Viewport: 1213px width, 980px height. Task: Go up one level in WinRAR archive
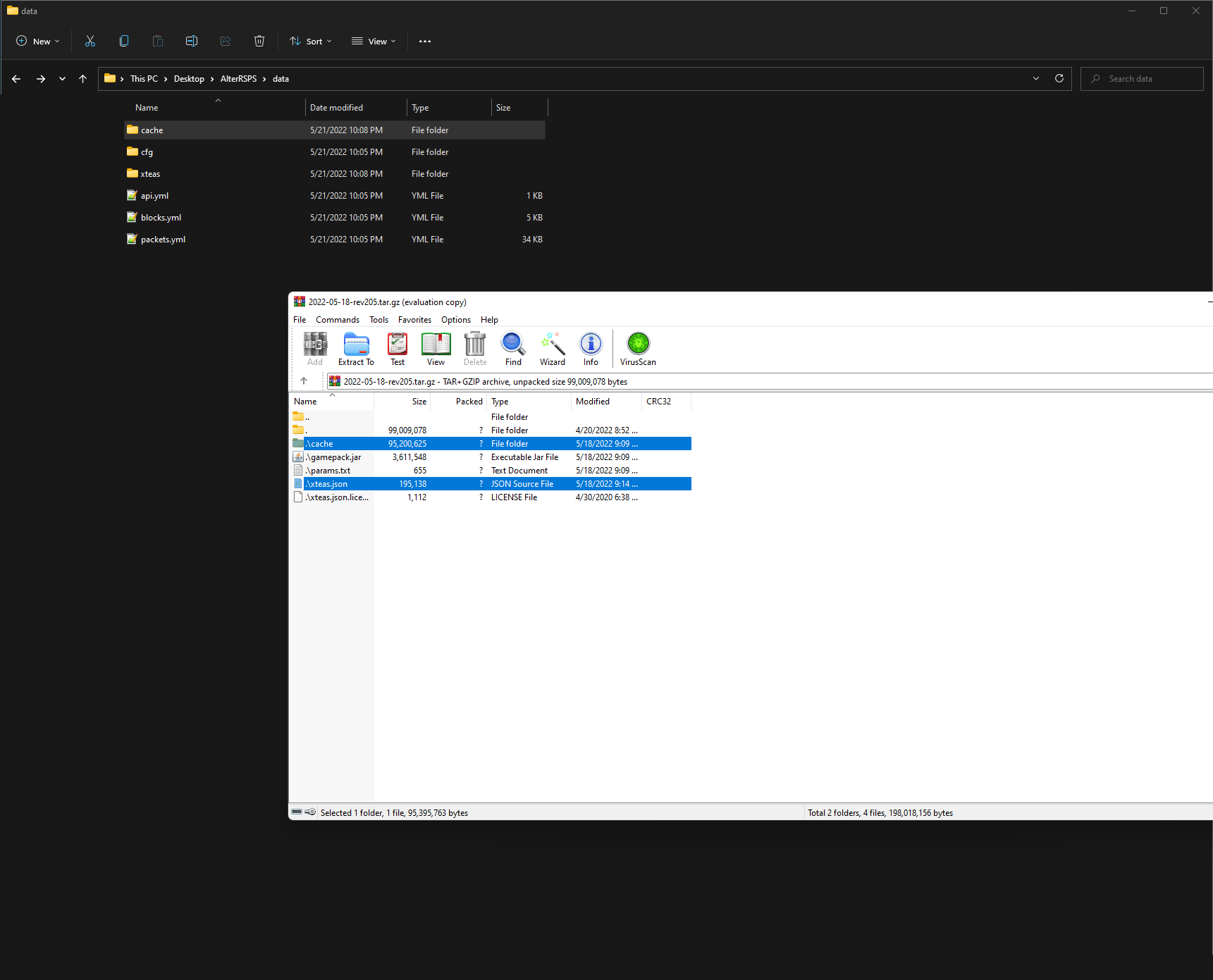point(304,381)
